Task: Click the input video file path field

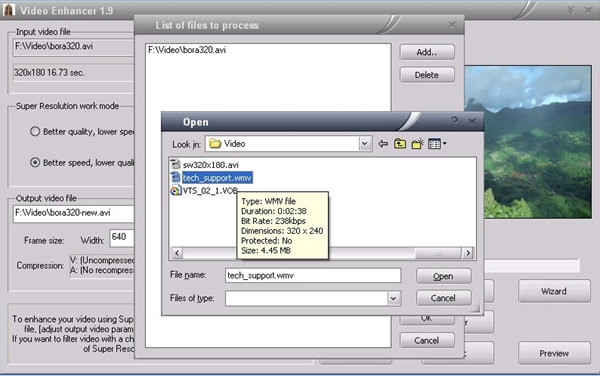Action: (74, 47)
